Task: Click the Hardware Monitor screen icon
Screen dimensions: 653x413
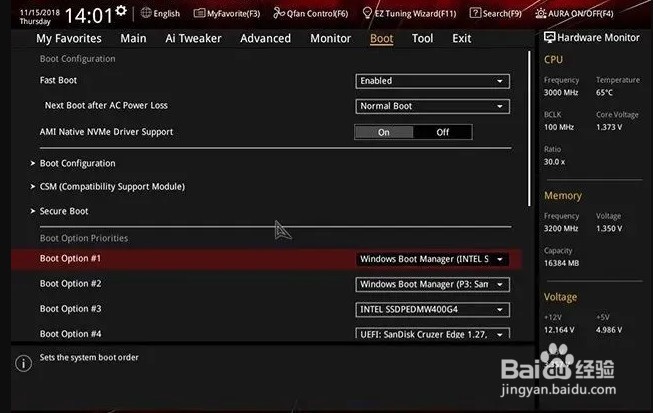Action: point(549,37)
